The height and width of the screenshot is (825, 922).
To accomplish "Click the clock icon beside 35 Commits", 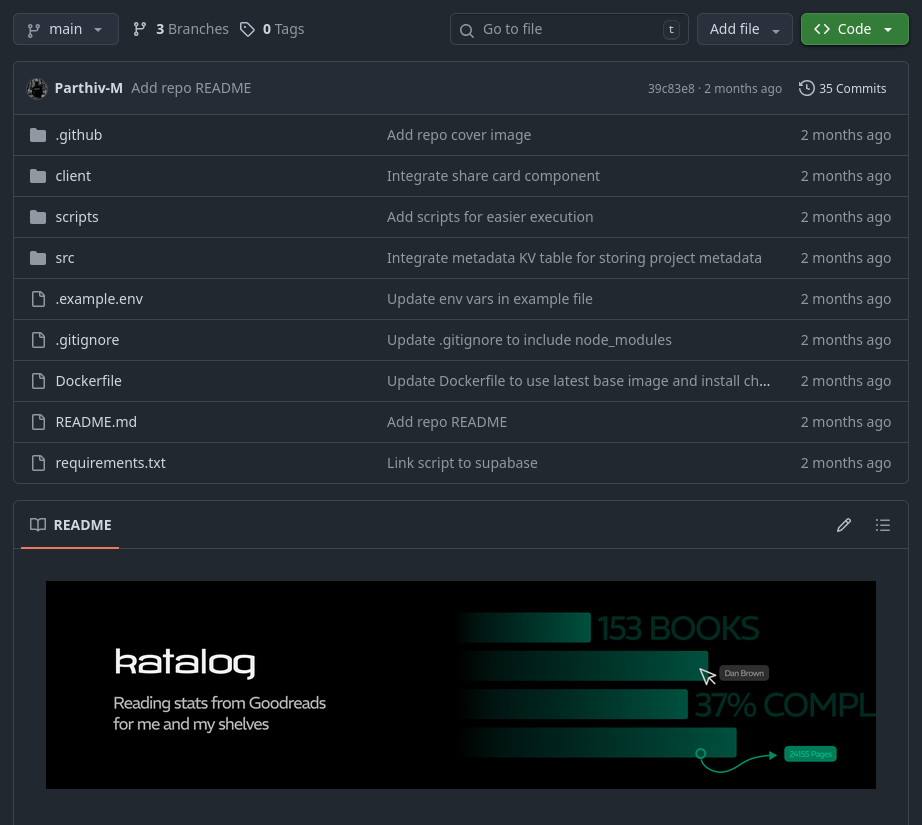I will [806, 88].
